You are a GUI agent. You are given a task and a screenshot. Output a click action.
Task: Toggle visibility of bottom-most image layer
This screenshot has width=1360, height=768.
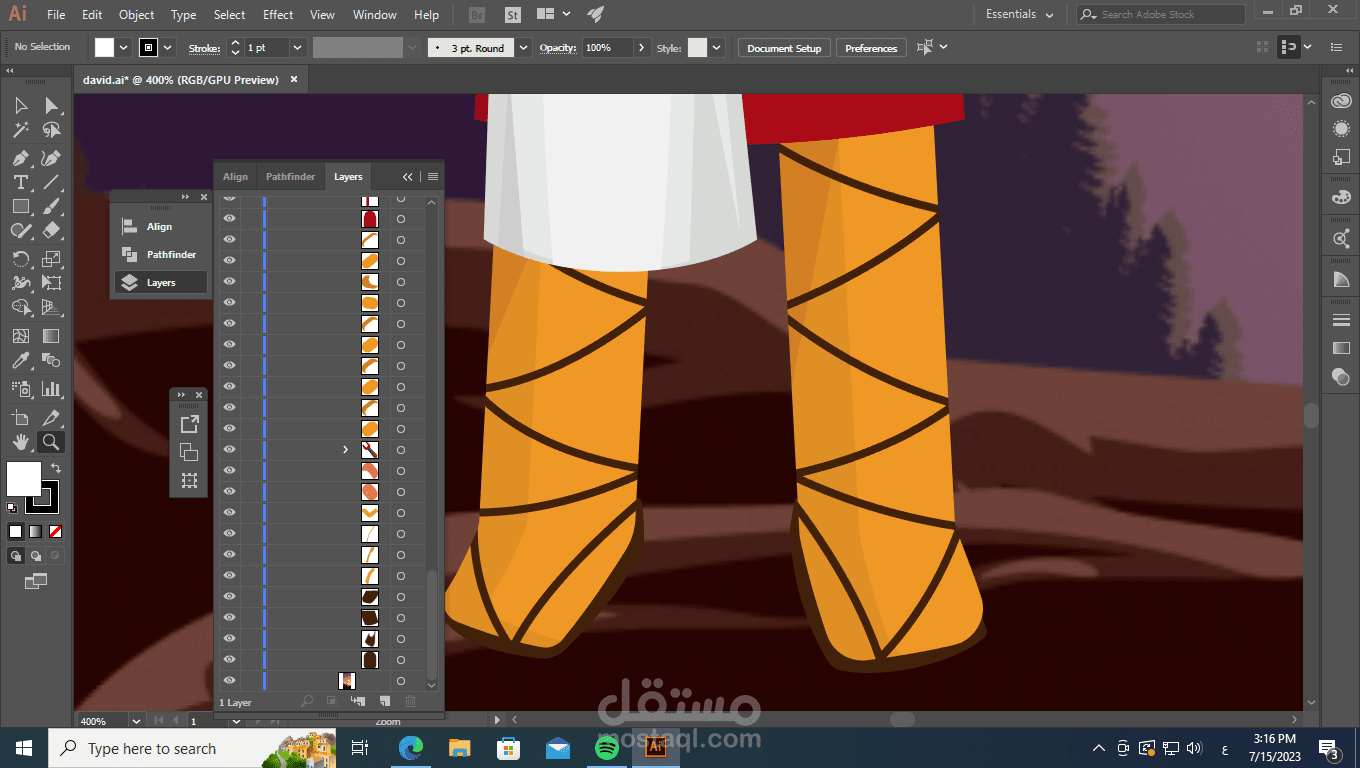point(229,681)
